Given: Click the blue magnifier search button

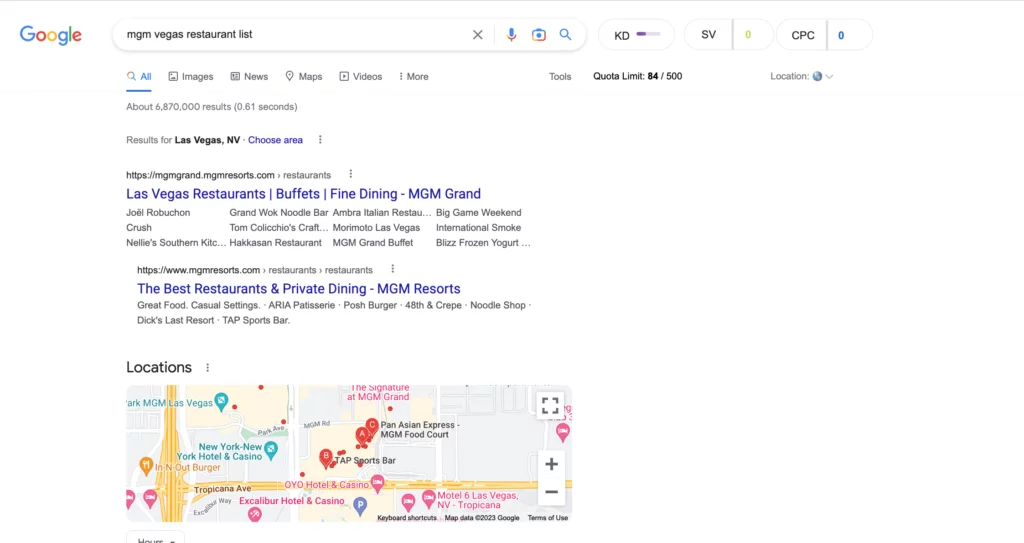Looking at the screenshot, I should (565, 35).
